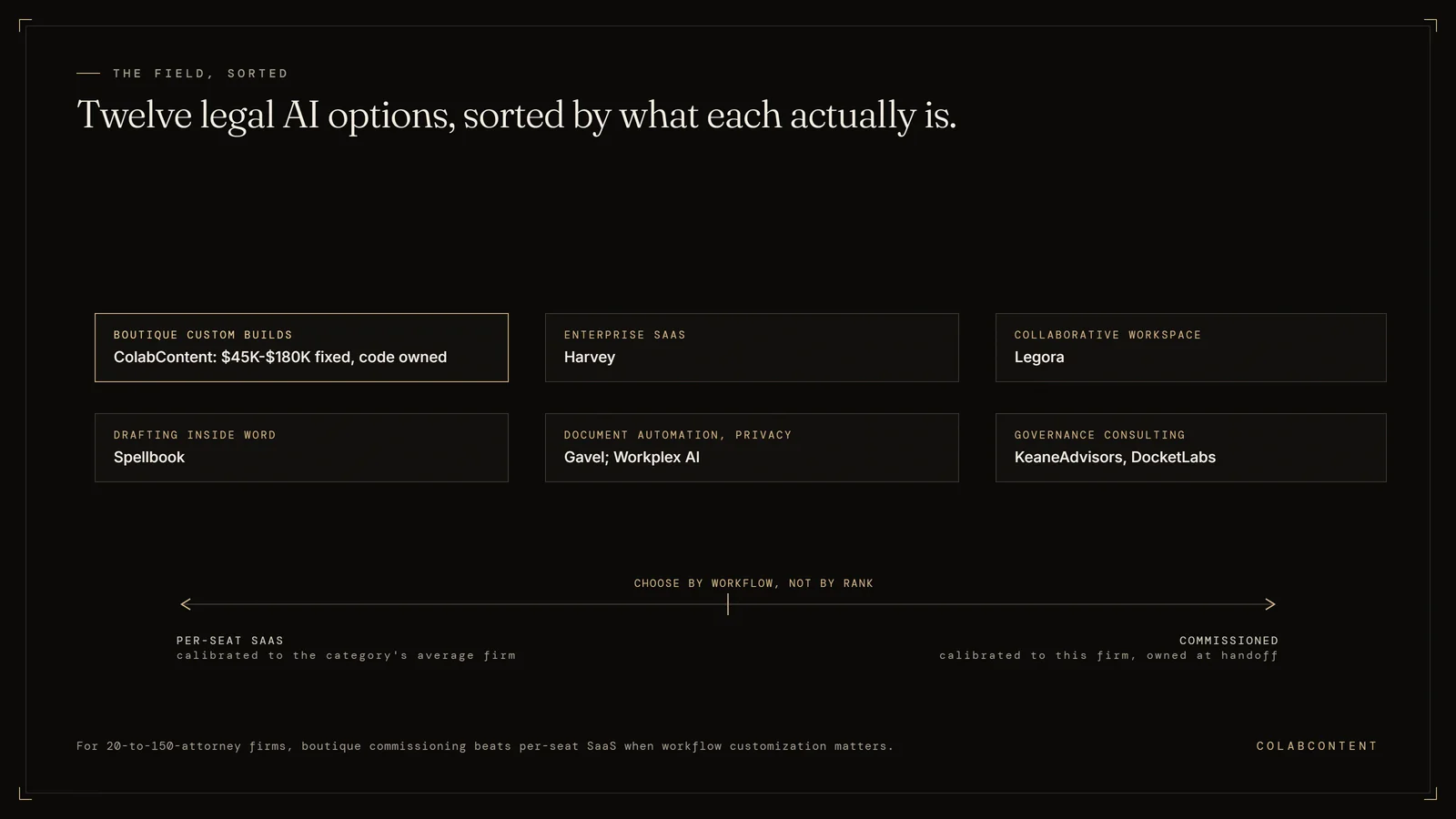1456x819 pixels.
Task: Select "Gavel; Workplex AI" text
Action: pos(632,458)
